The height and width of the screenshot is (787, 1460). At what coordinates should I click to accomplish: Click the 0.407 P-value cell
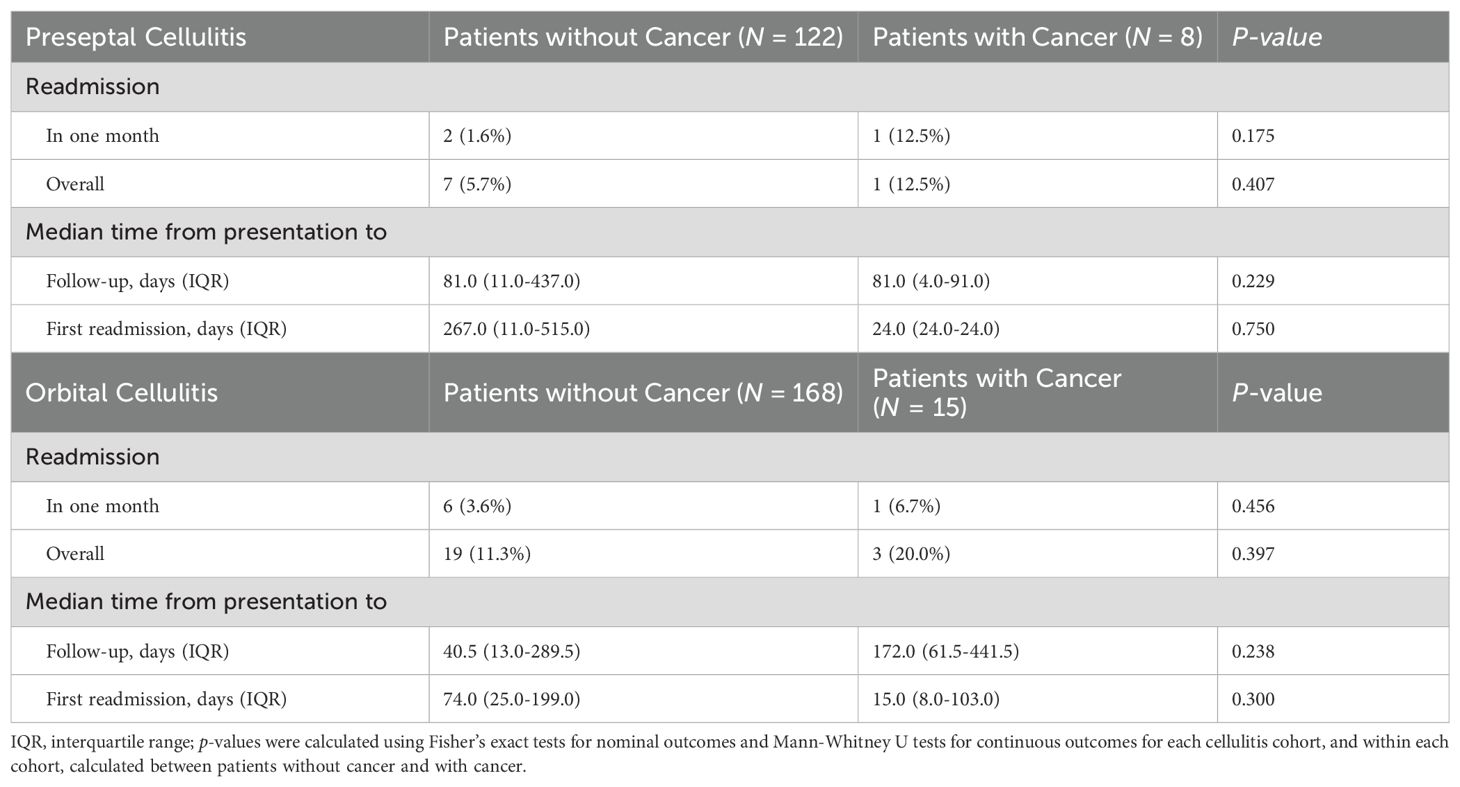[1253, 184]
